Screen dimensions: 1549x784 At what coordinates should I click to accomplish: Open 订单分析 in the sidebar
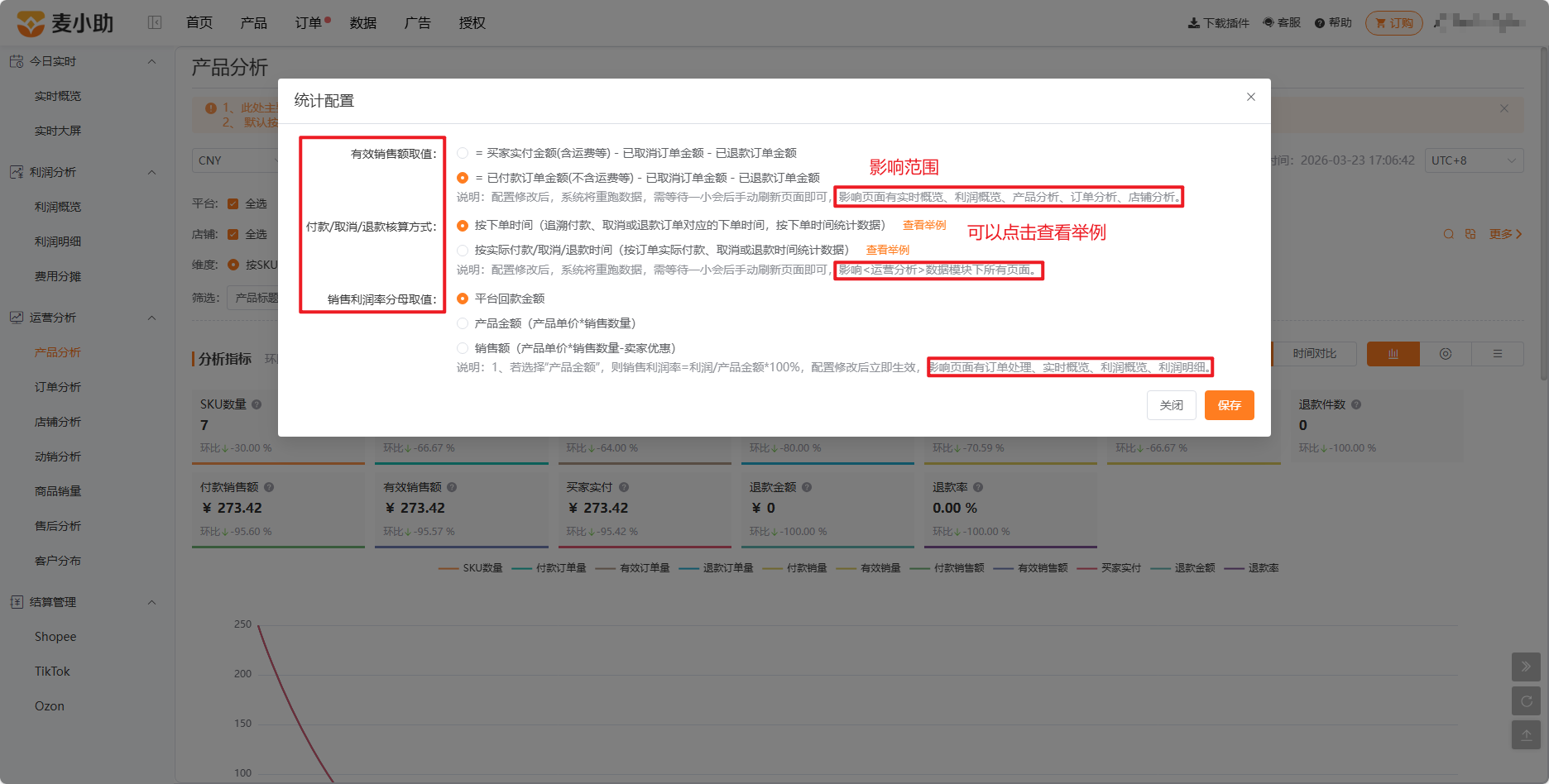pos(58,387)
